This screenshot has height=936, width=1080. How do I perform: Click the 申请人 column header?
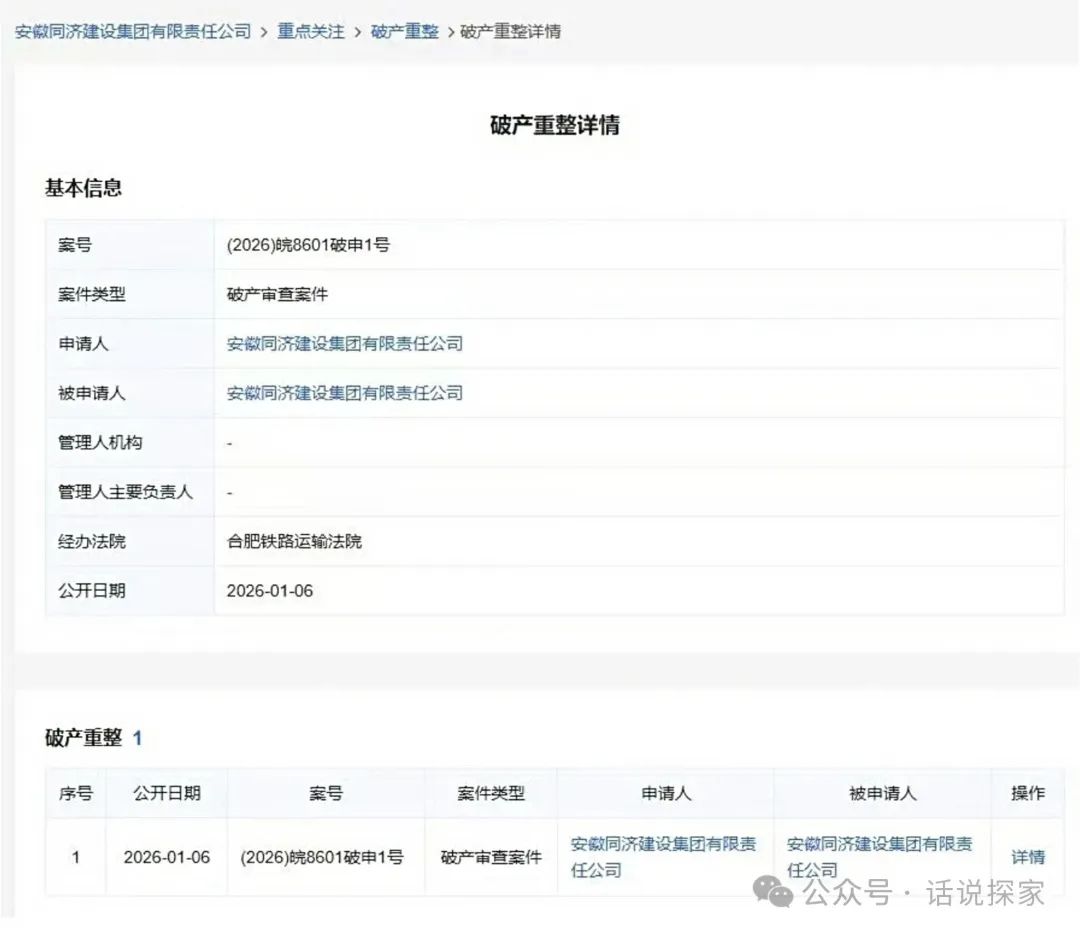click(x=665, y=793)
